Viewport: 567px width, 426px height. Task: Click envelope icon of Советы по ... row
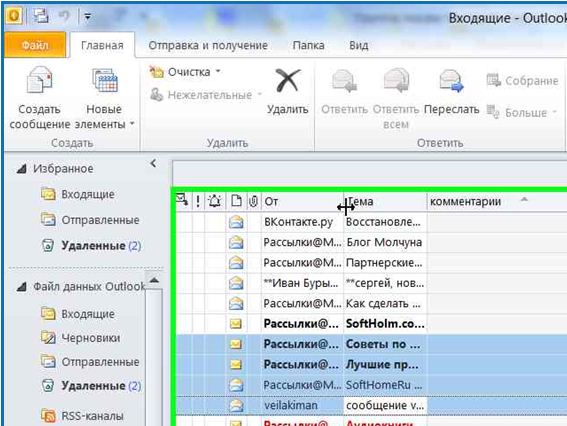coord(236,344)
